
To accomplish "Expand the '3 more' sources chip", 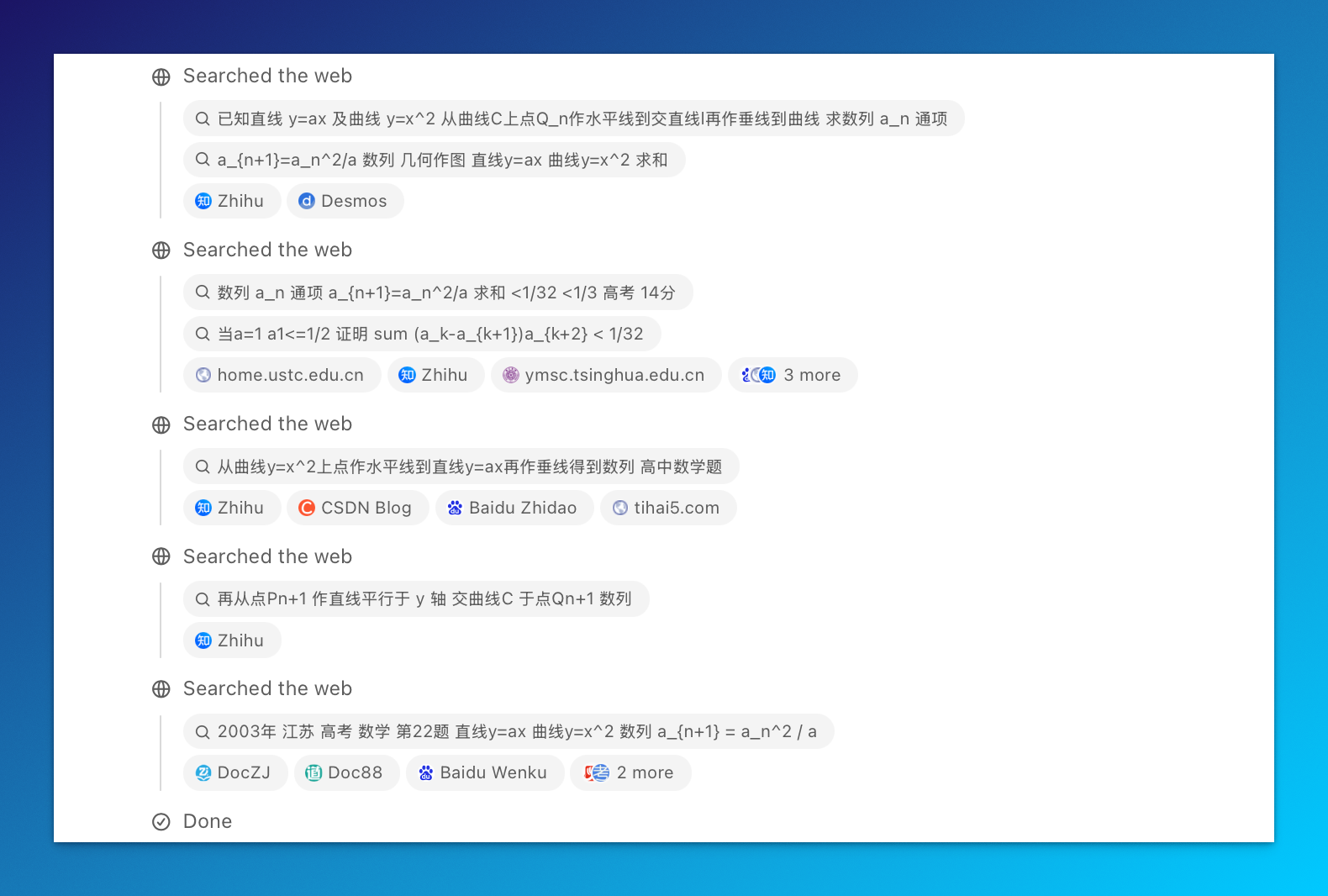I will [x=793, y=375].
